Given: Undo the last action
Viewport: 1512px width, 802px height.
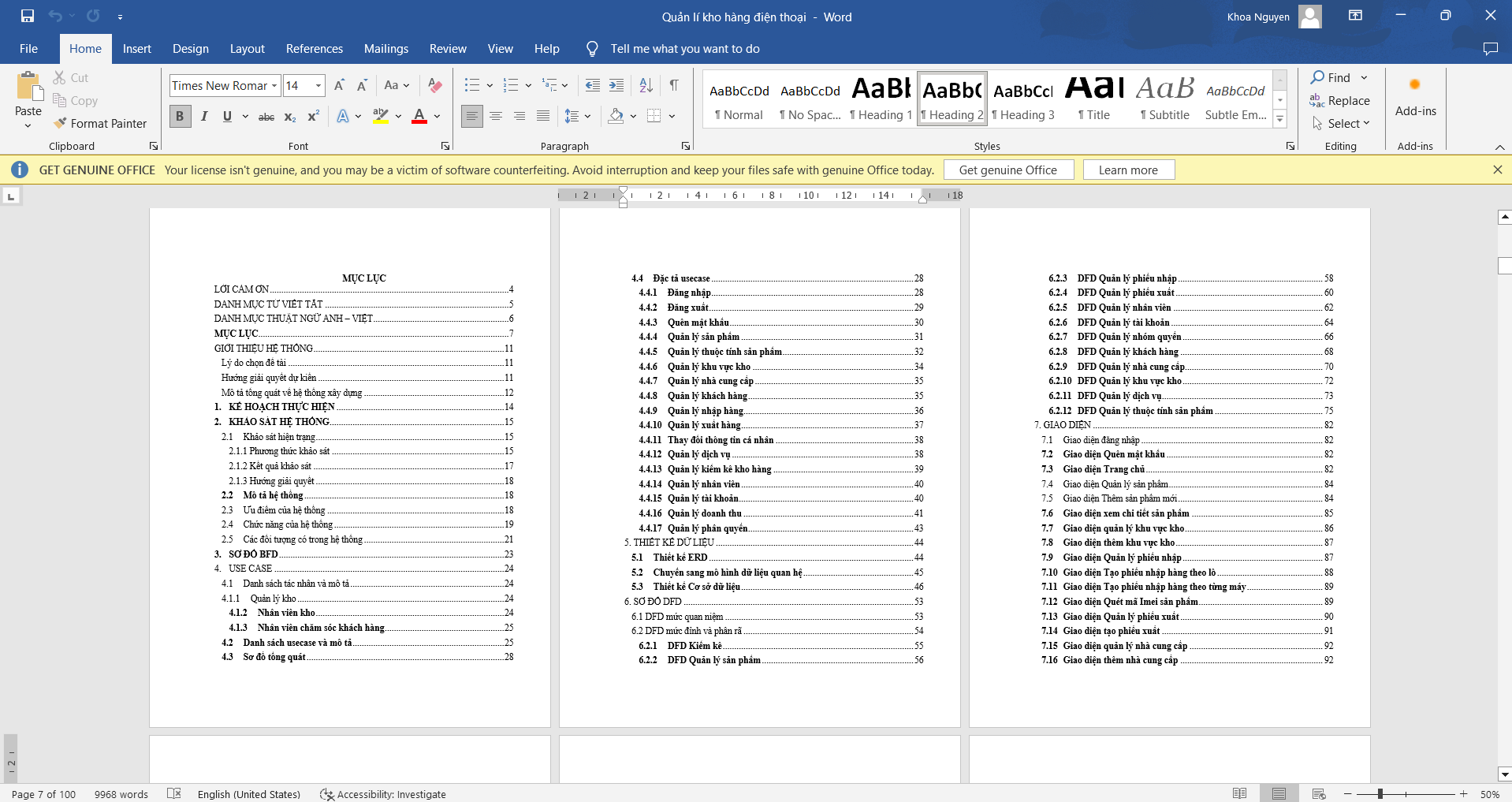Looking at the screenshot, I should (54, 16).
